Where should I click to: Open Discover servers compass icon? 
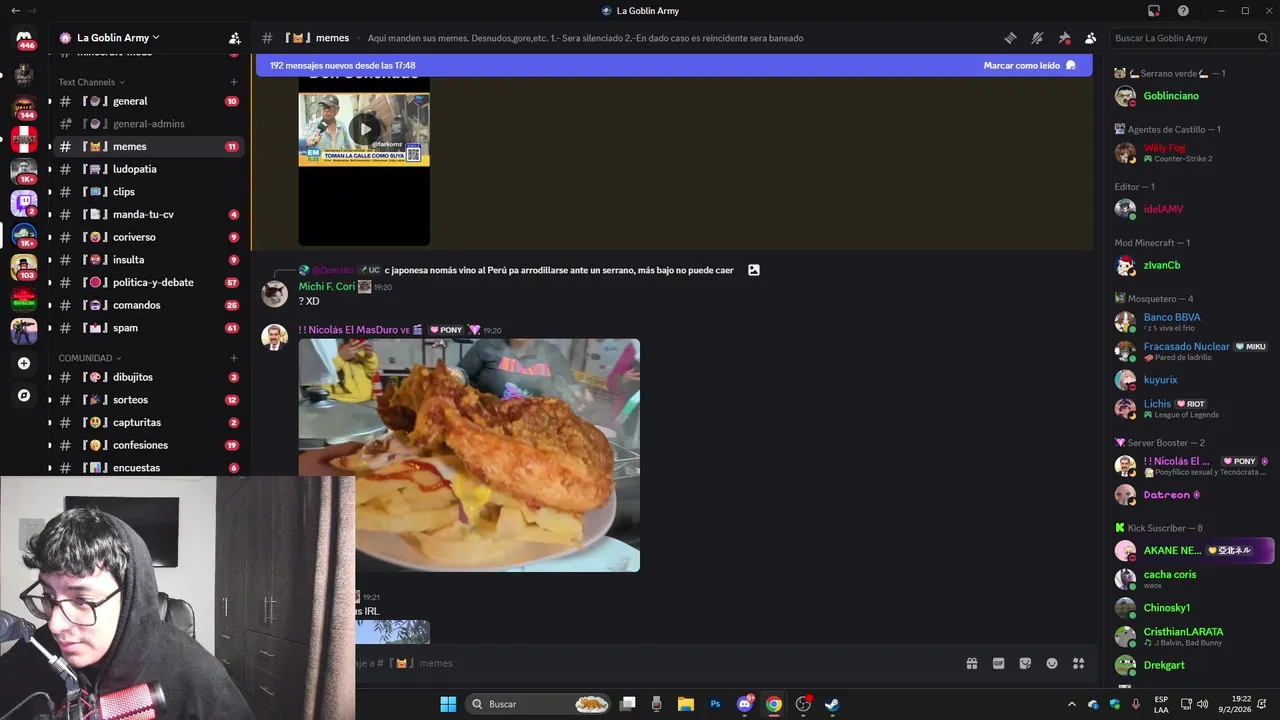tap(24, 395)
